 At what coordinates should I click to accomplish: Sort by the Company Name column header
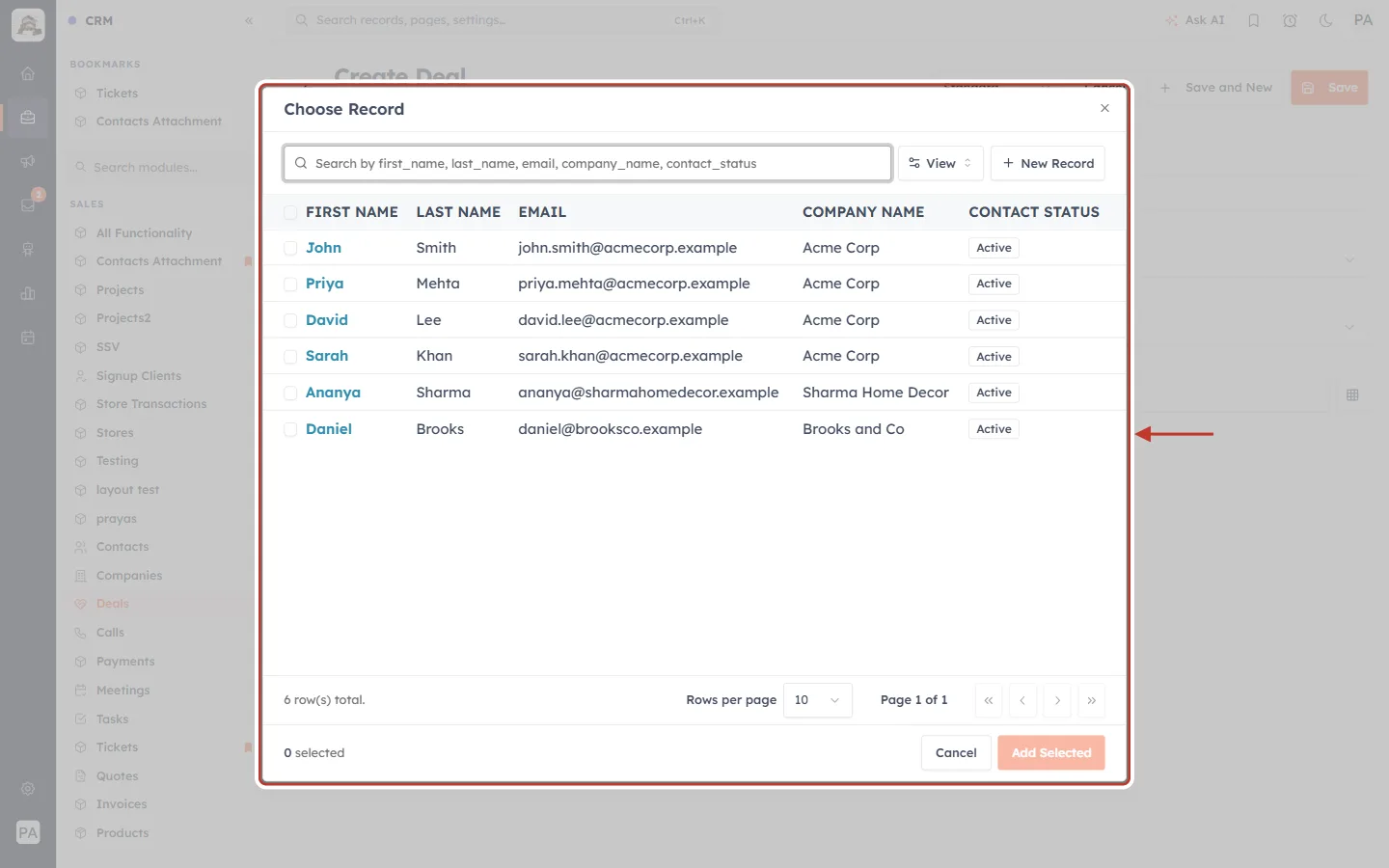(x=863, y=212)
